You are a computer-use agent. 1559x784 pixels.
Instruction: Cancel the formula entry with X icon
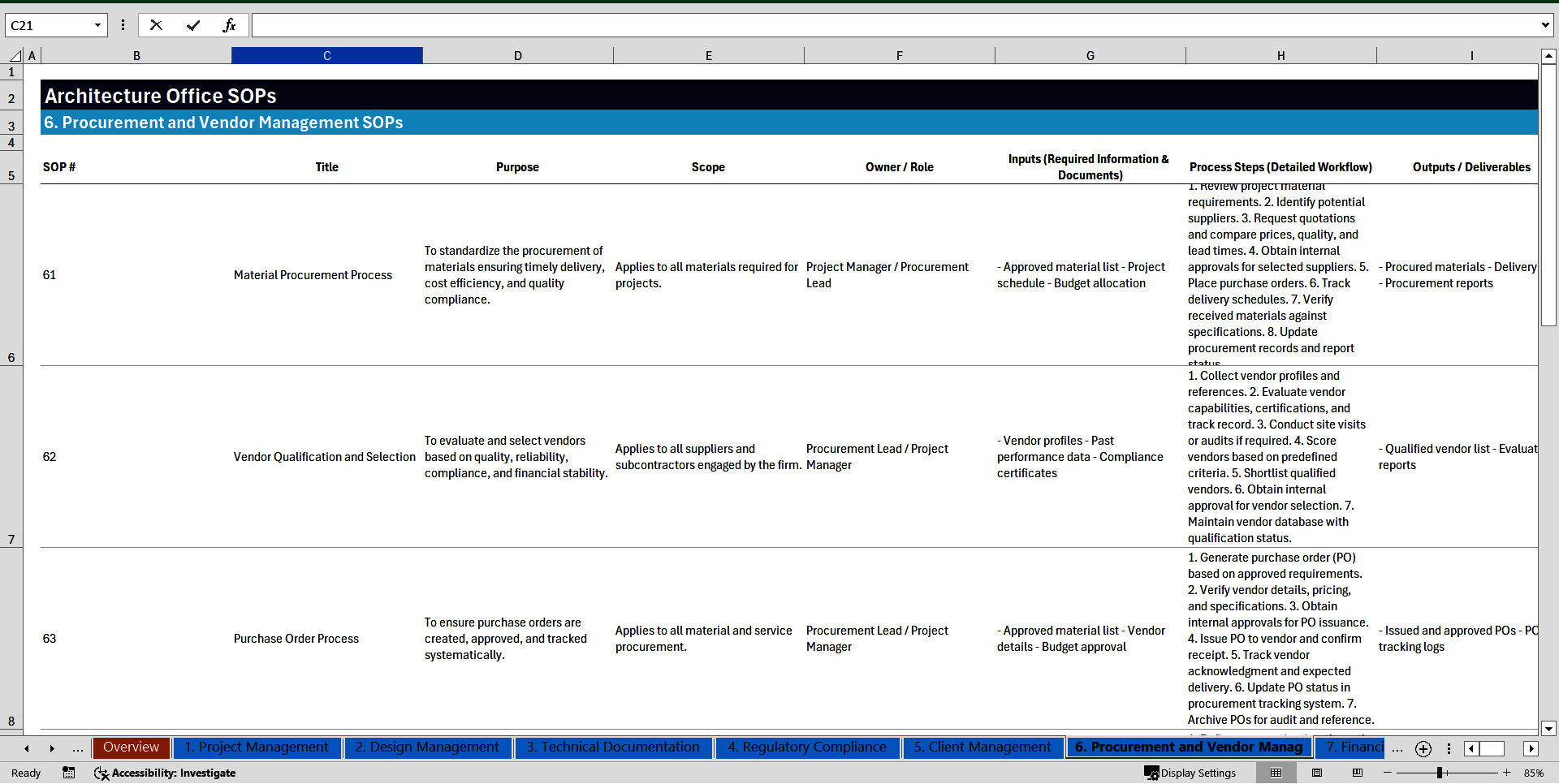point(157,25)
